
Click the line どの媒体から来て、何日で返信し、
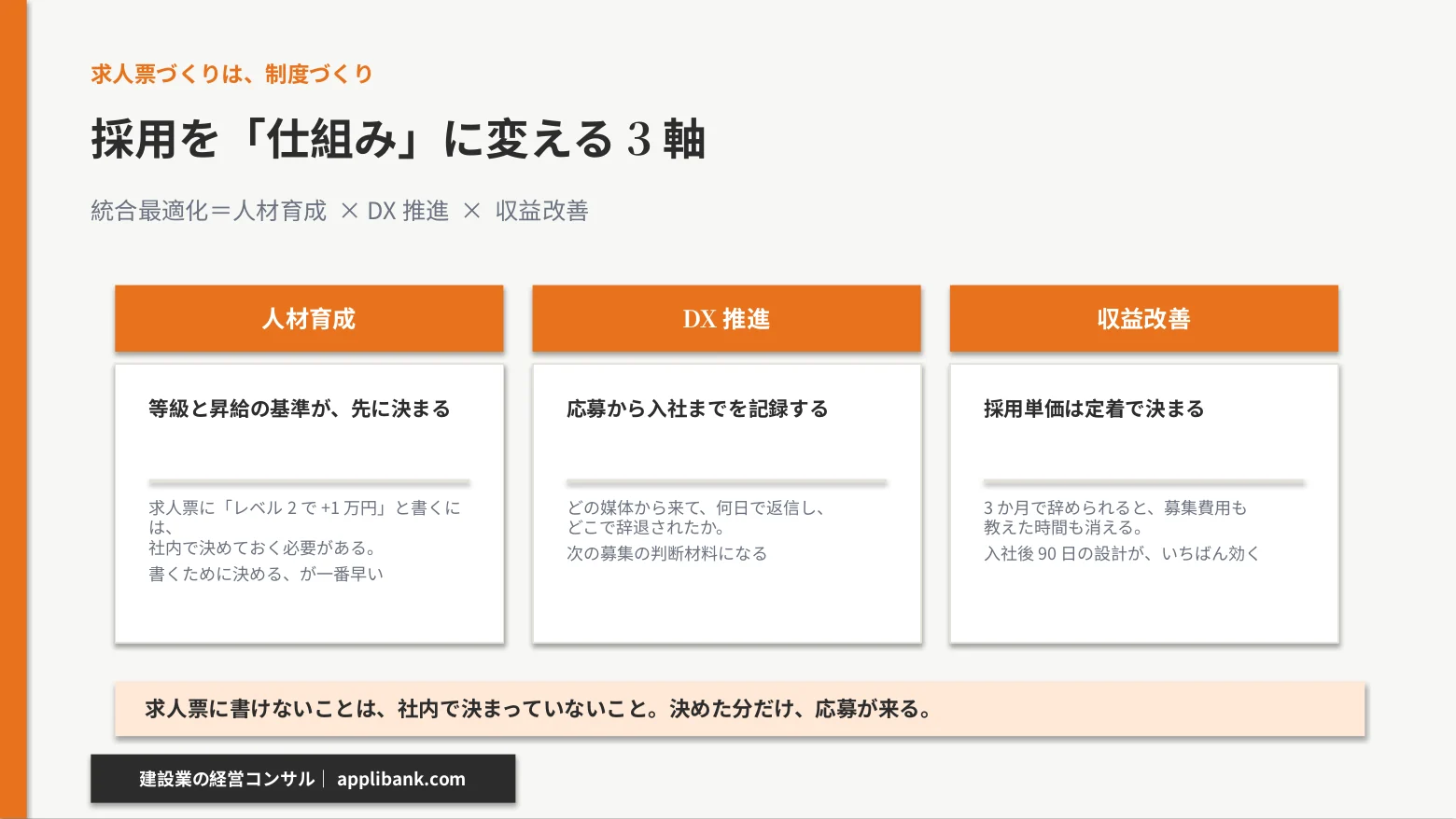pyautogui.click(x=696, y=507)
